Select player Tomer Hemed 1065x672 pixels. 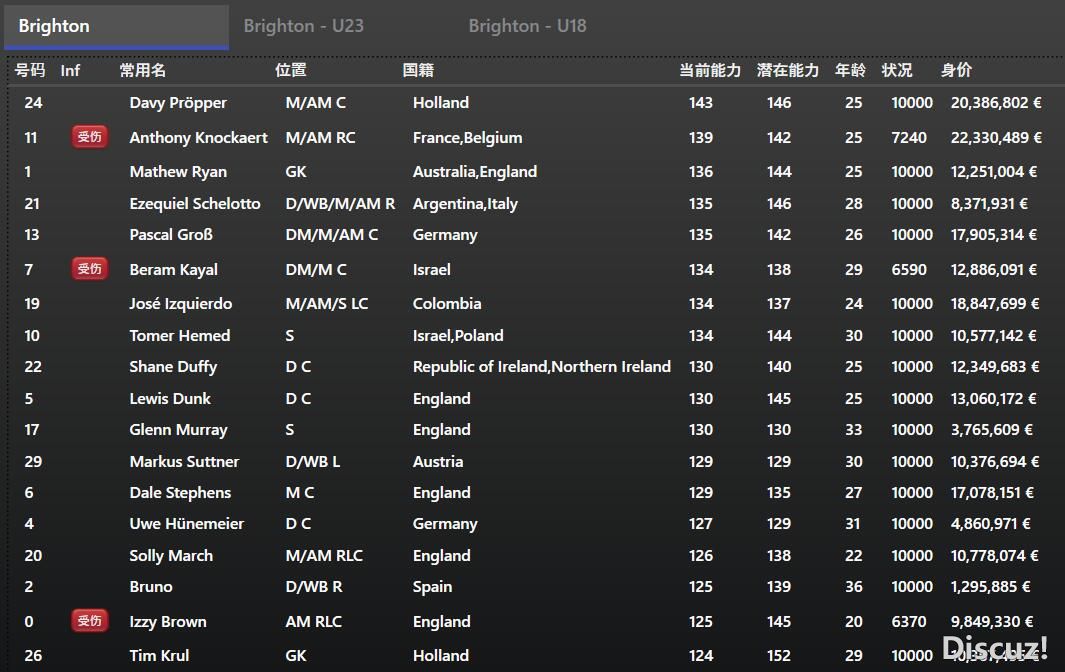pos(180,335)
